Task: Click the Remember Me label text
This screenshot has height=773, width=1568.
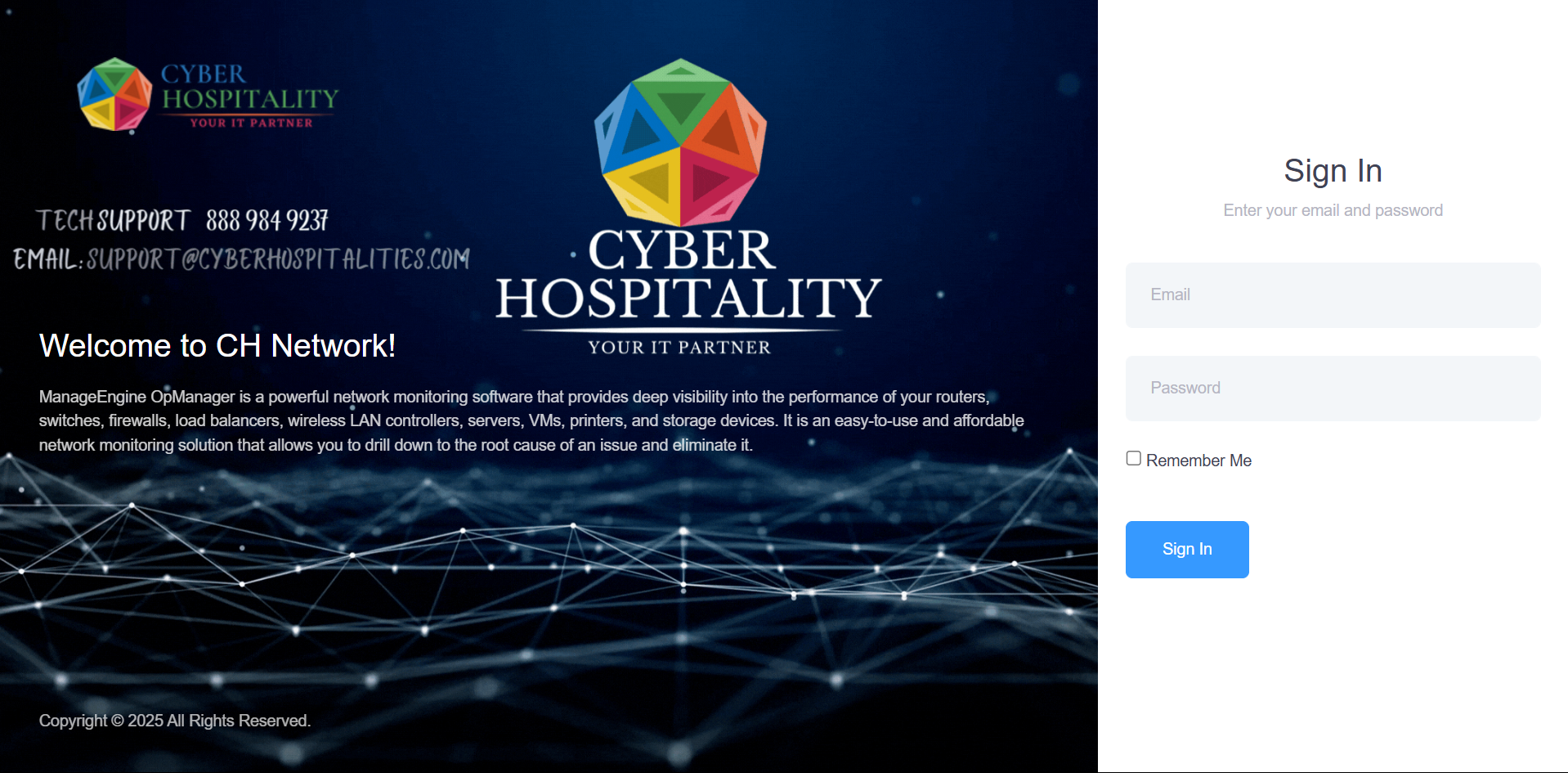Action: click(x=1198, y=461)
